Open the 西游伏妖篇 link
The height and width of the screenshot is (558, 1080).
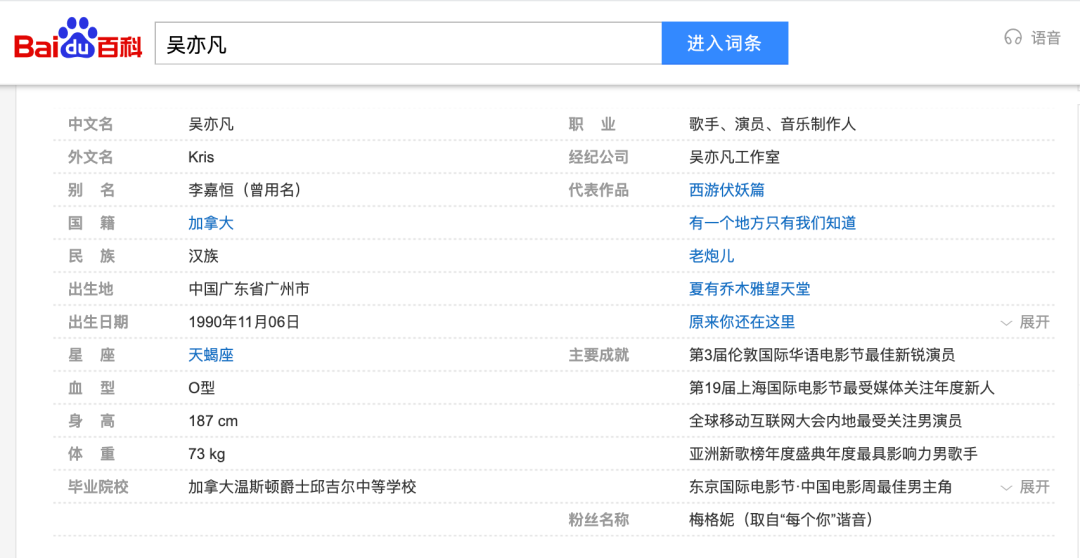click(x=727, y=190)
